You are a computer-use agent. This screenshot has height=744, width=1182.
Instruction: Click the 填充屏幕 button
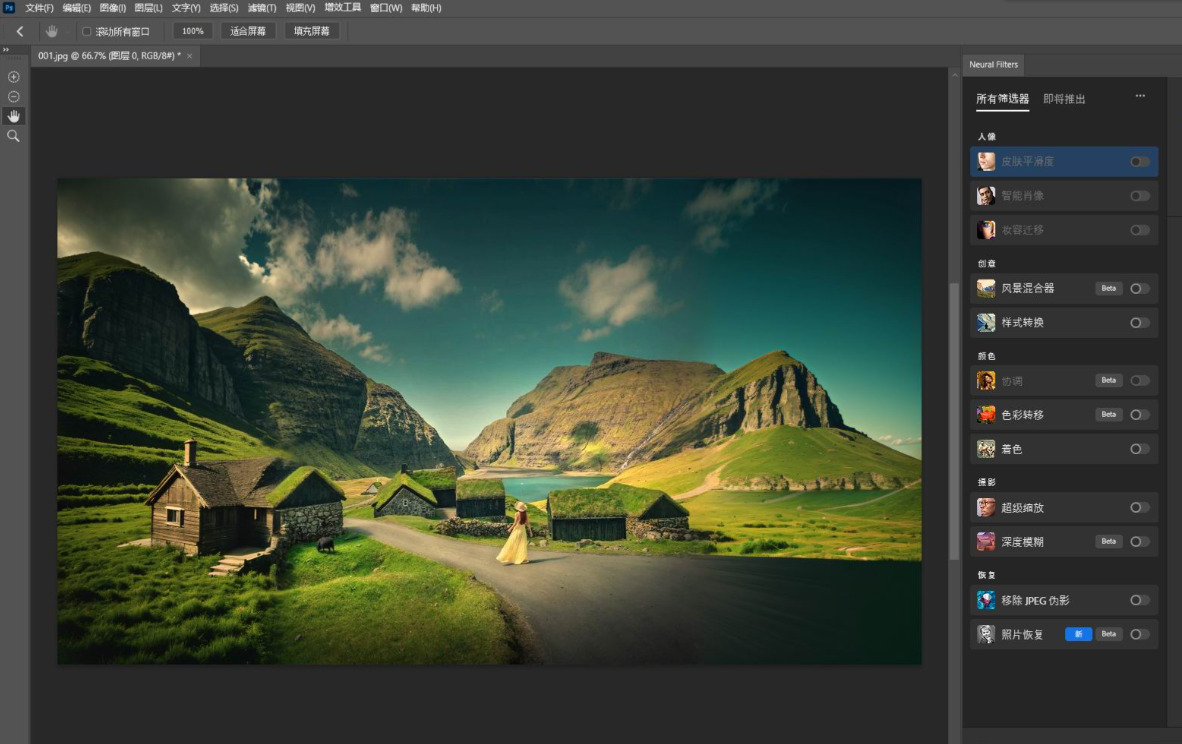(x=311, y=31)
